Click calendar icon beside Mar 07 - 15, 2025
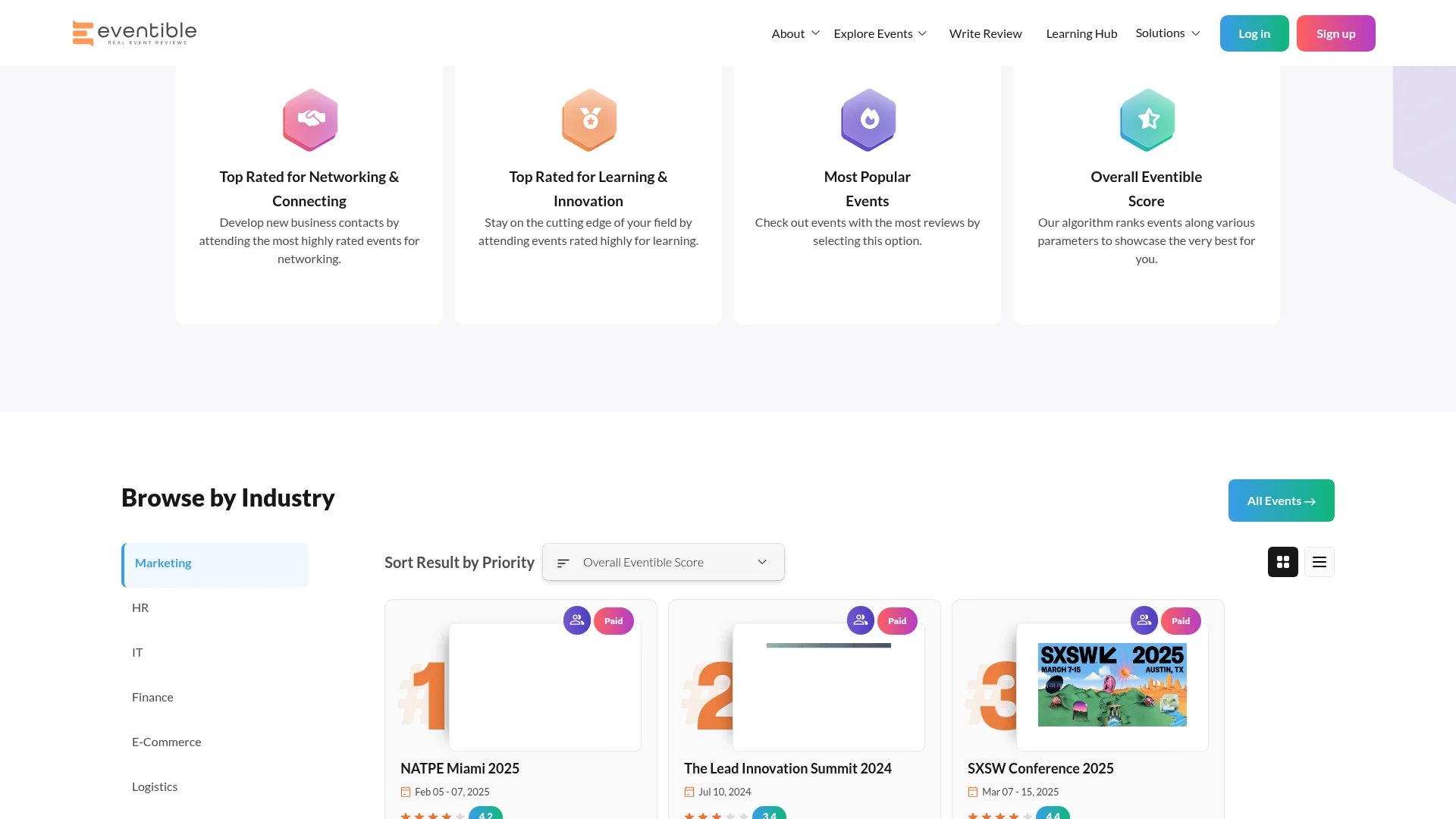 [x=973, y=792]
